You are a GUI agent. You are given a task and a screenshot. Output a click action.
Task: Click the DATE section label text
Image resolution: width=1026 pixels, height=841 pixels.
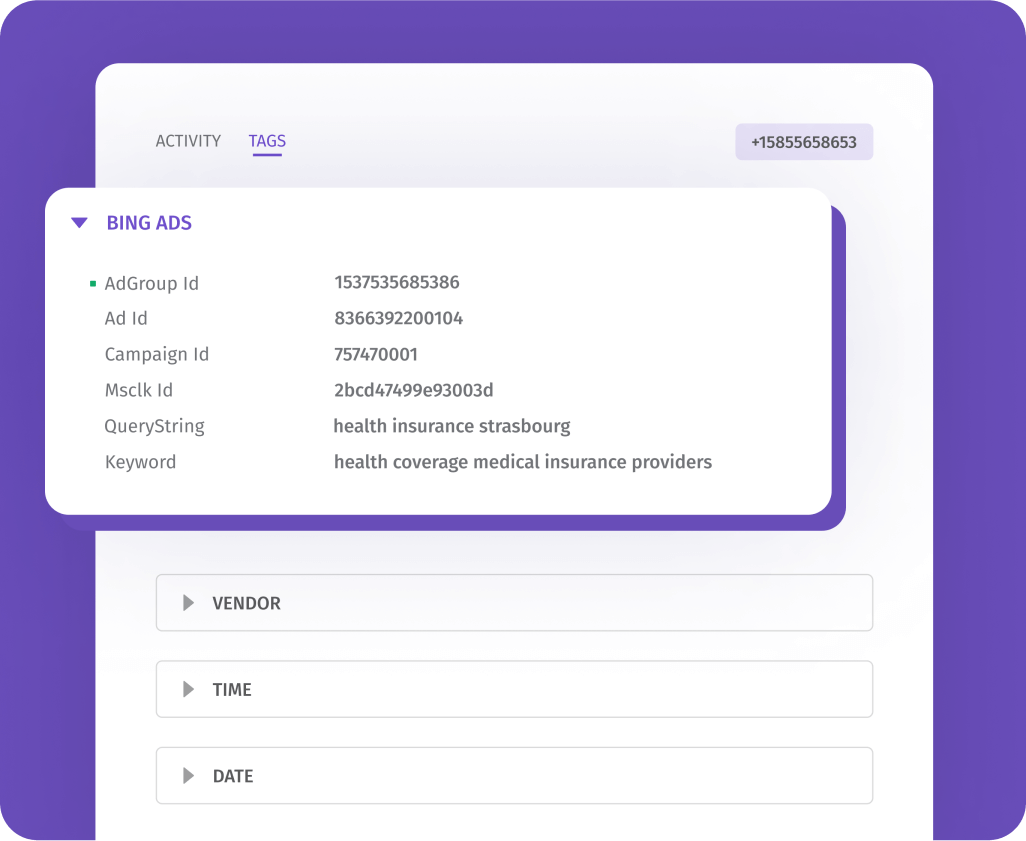233,776
